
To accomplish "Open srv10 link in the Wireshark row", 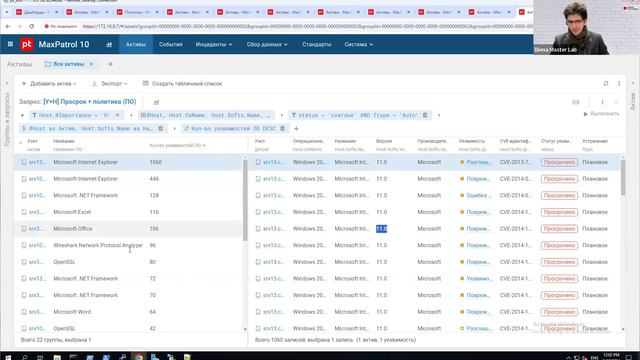I will click(37, 245).
